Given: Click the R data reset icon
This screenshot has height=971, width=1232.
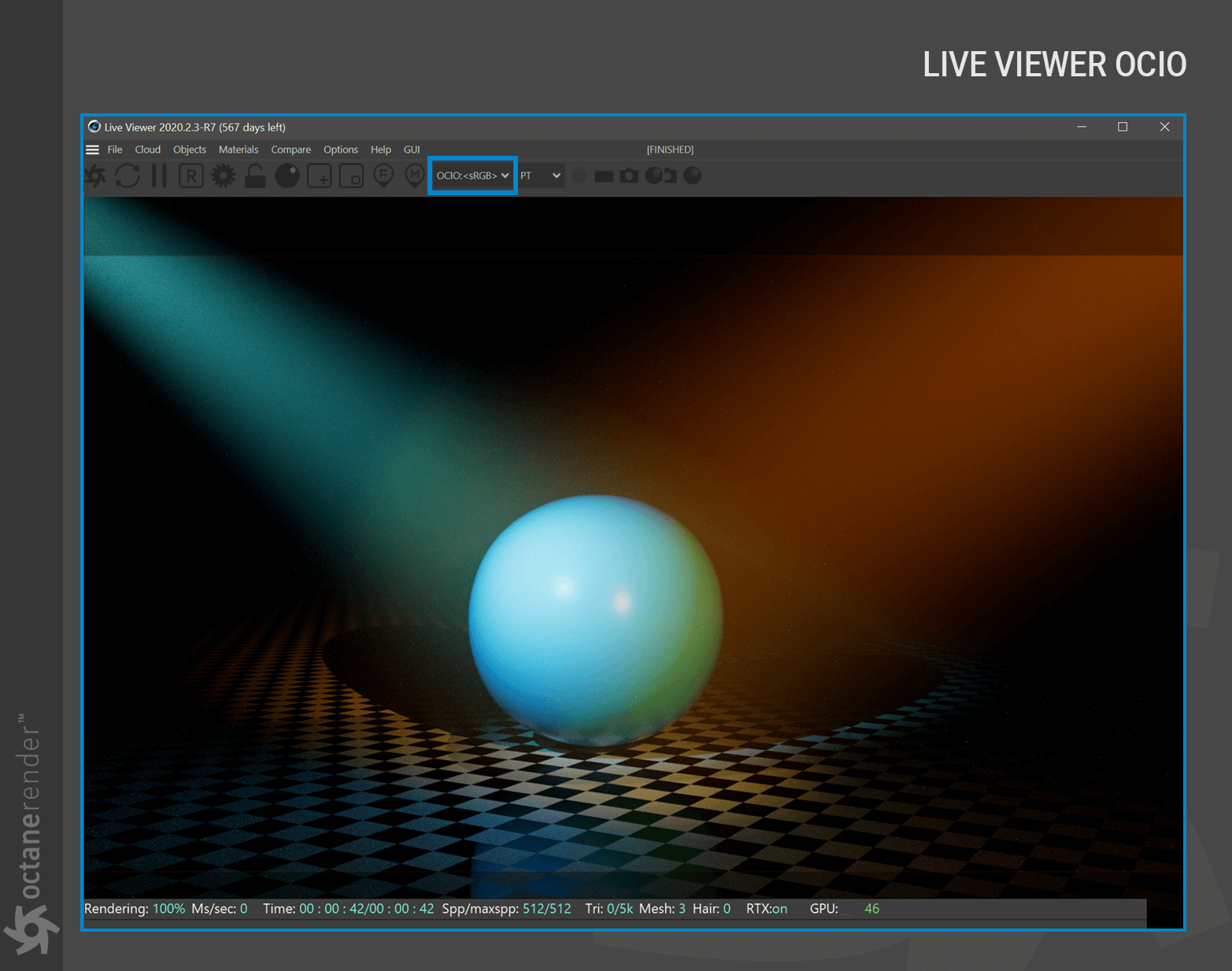Looking at the screenshot, I should [x=191, y=175].
